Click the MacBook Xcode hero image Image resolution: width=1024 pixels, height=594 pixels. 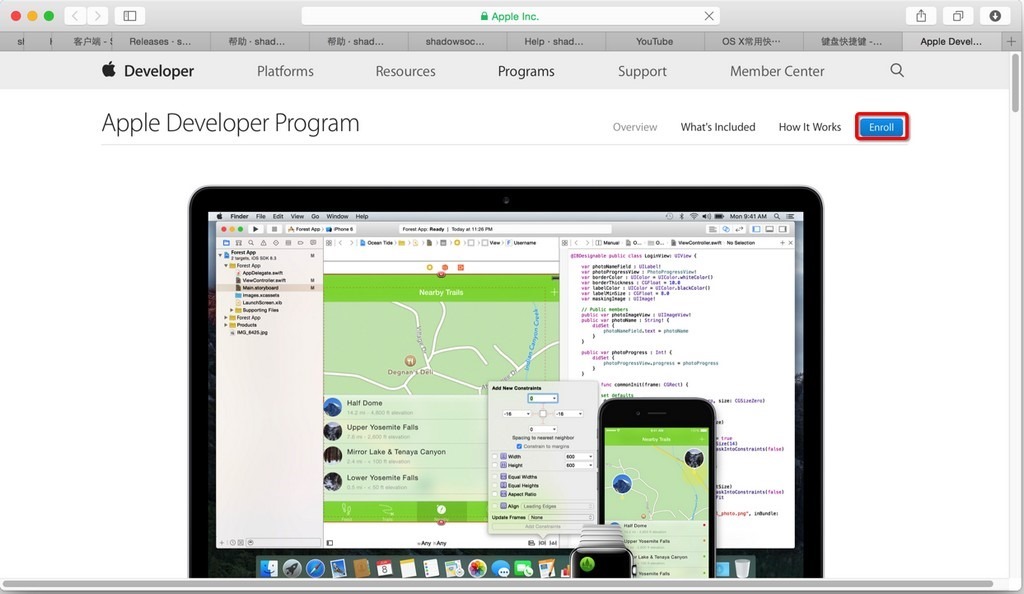[505, 382]
